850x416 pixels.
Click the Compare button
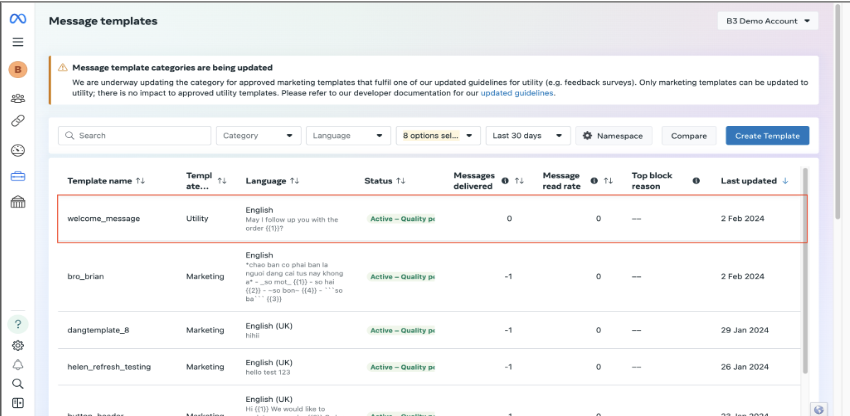pos(689,136)
